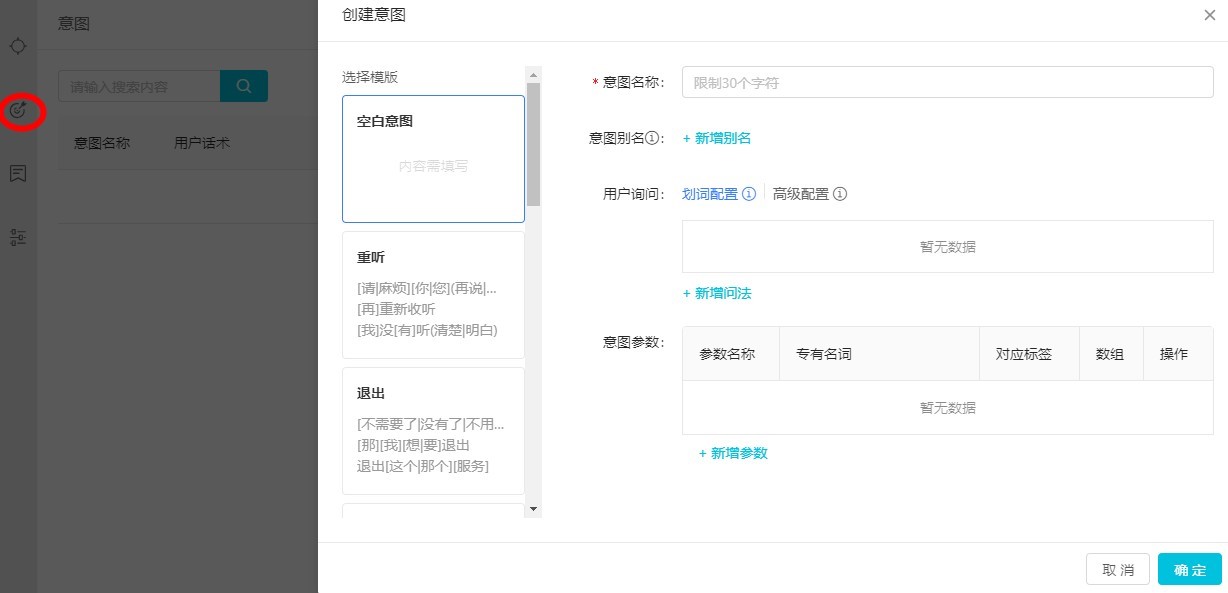Click 意图名称 column header in background list

102,143
